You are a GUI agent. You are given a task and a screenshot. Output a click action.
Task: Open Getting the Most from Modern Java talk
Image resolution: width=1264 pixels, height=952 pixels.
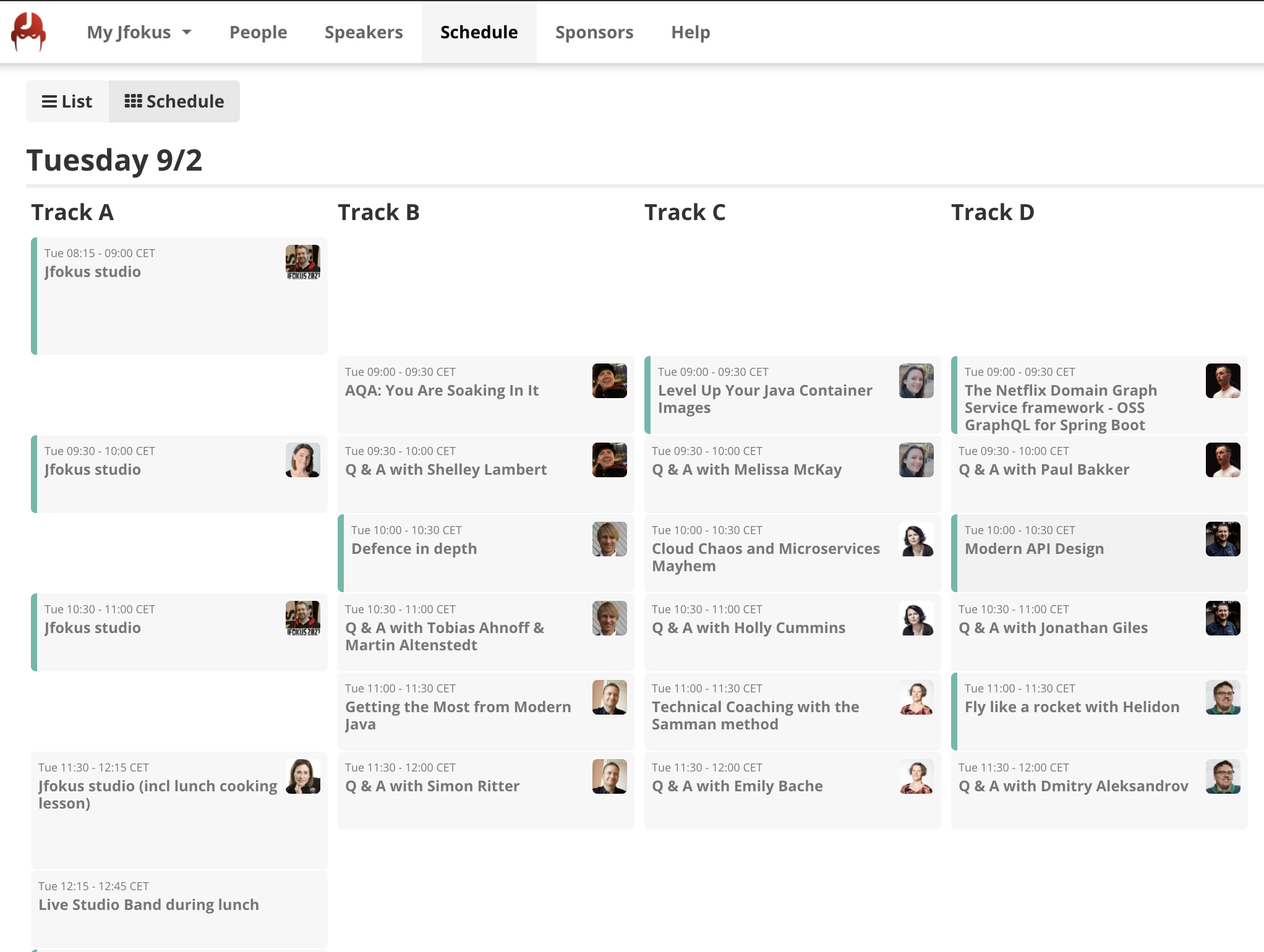click(x=458, y=715)
